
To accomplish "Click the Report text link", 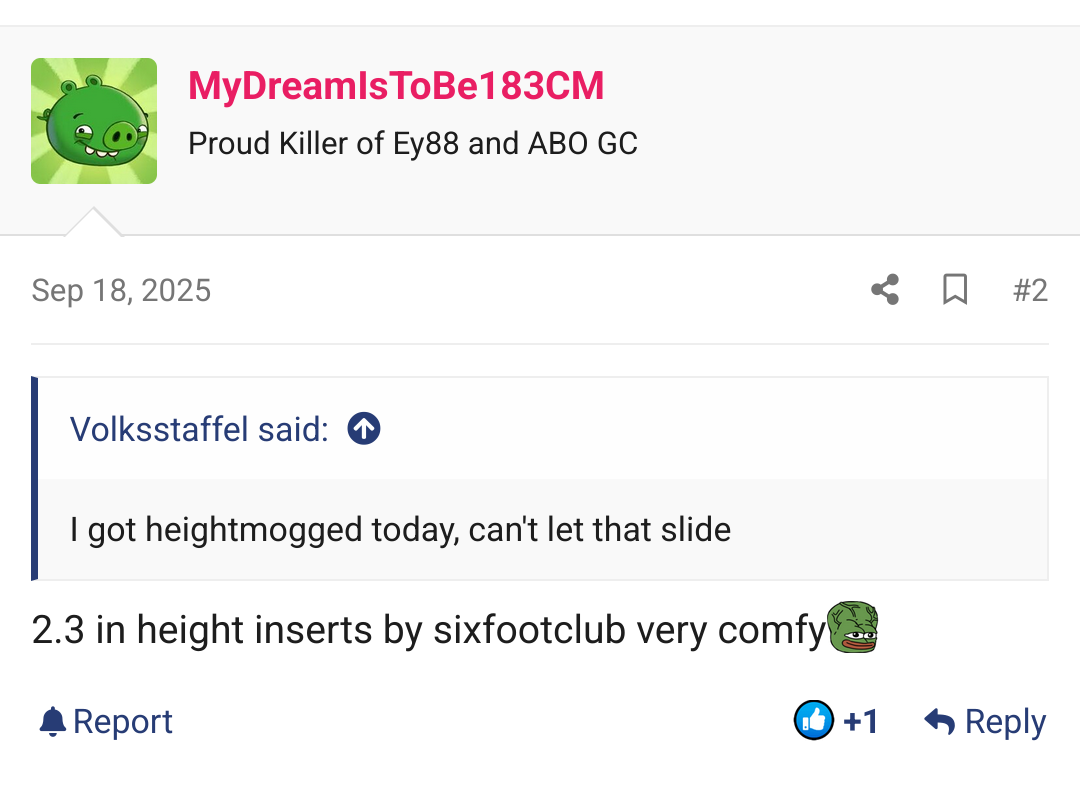I will 123,721.
